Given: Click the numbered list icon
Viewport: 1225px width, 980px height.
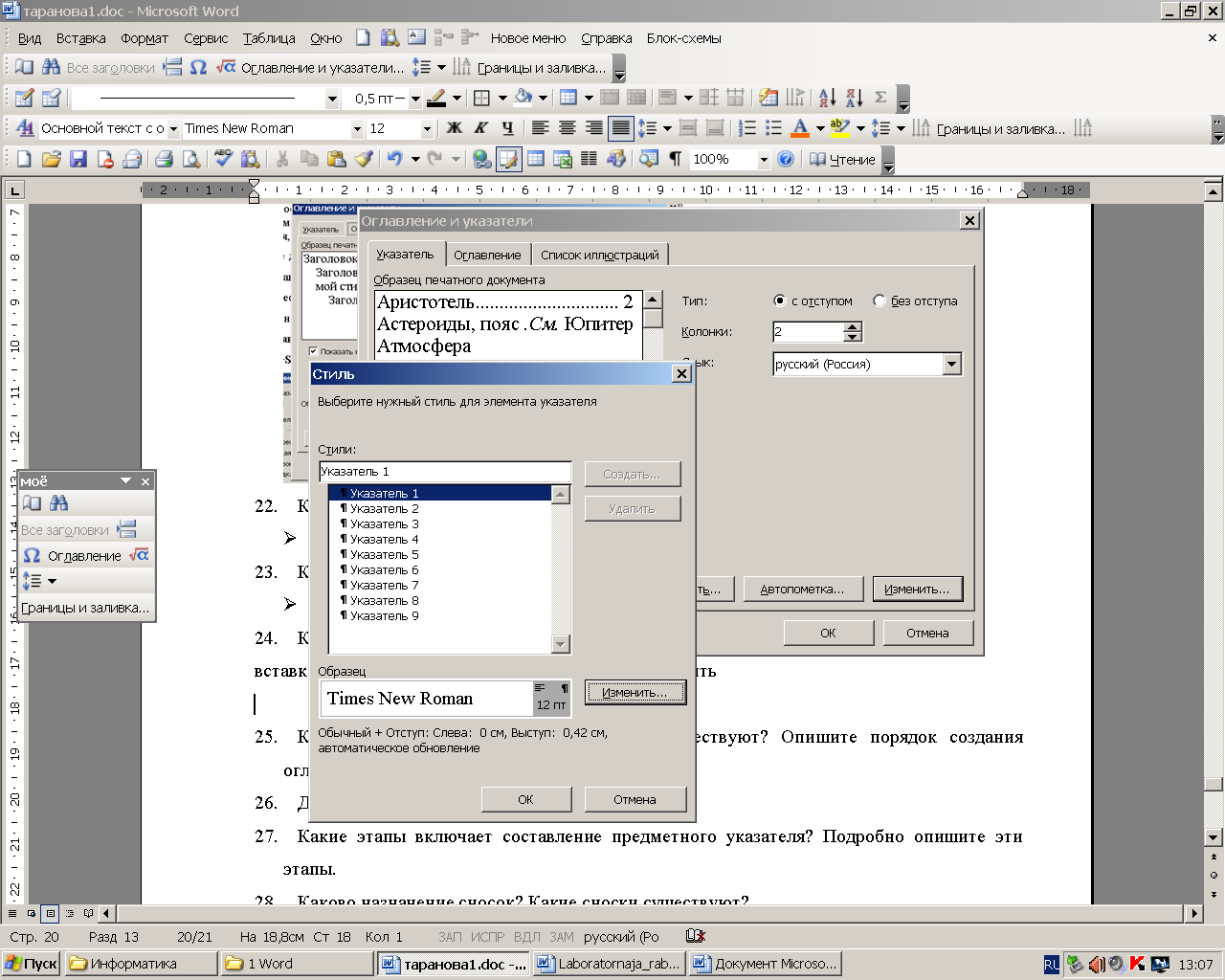Looking at the screenshot, I should [x=747, y=128].
